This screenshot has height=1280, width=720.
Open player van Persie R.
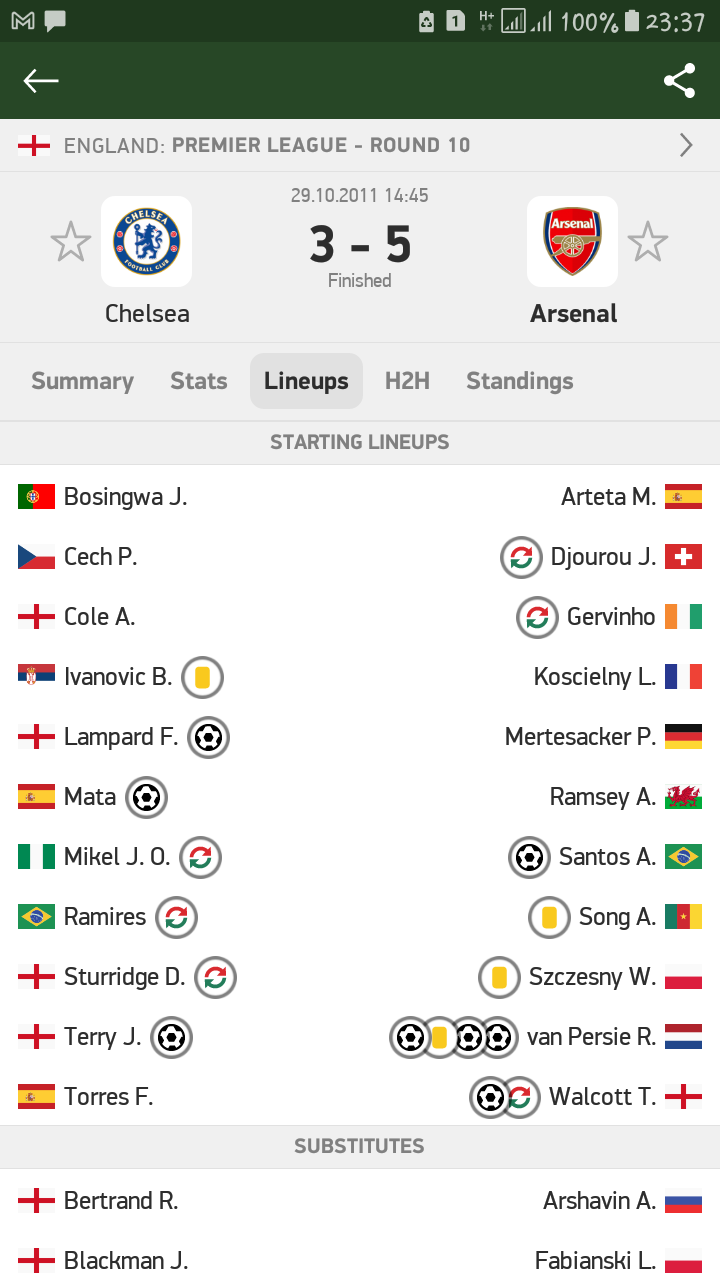point(592,1037)
